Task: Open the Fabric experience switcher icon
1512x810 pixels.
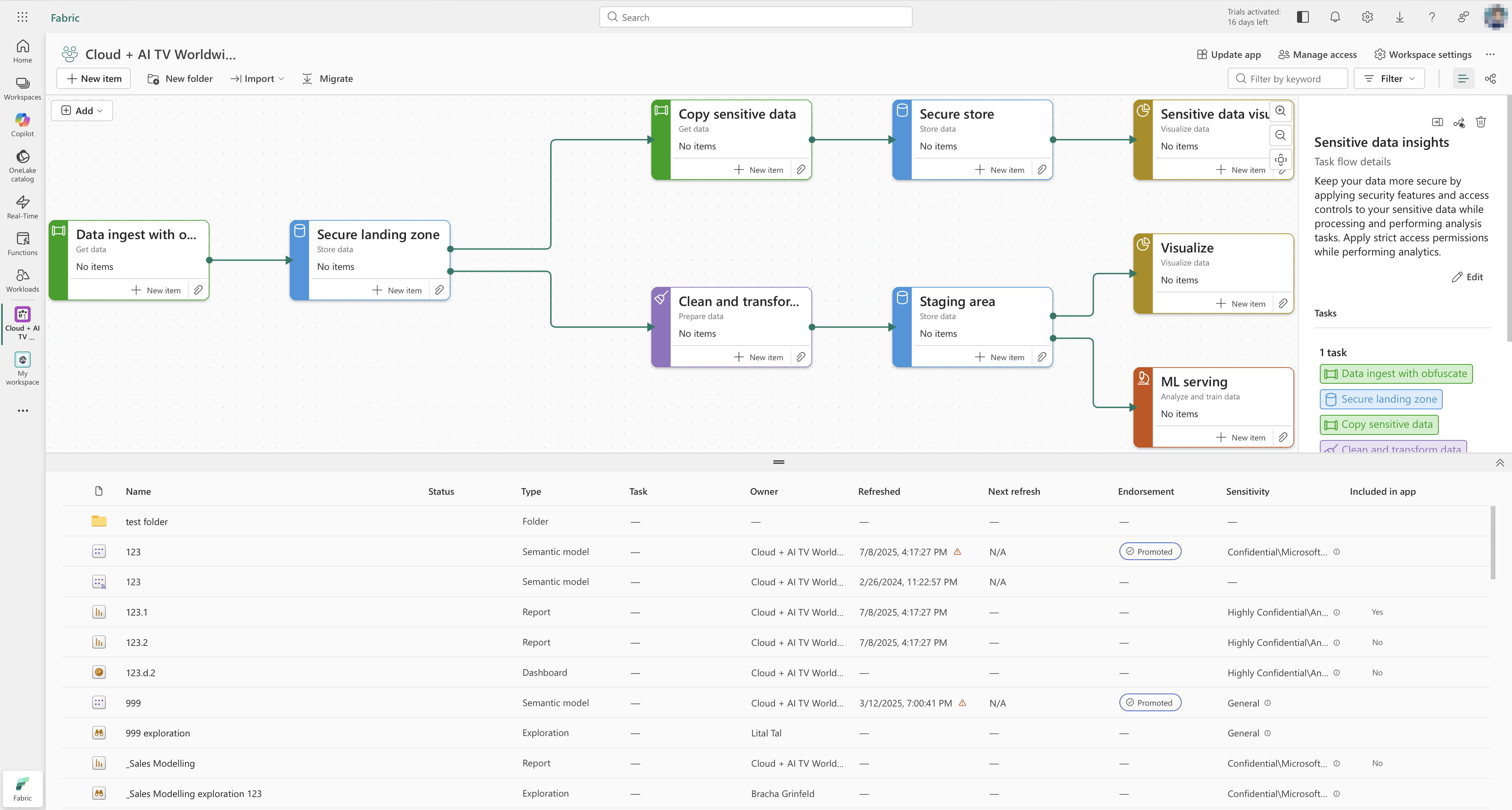Action: 22,789
